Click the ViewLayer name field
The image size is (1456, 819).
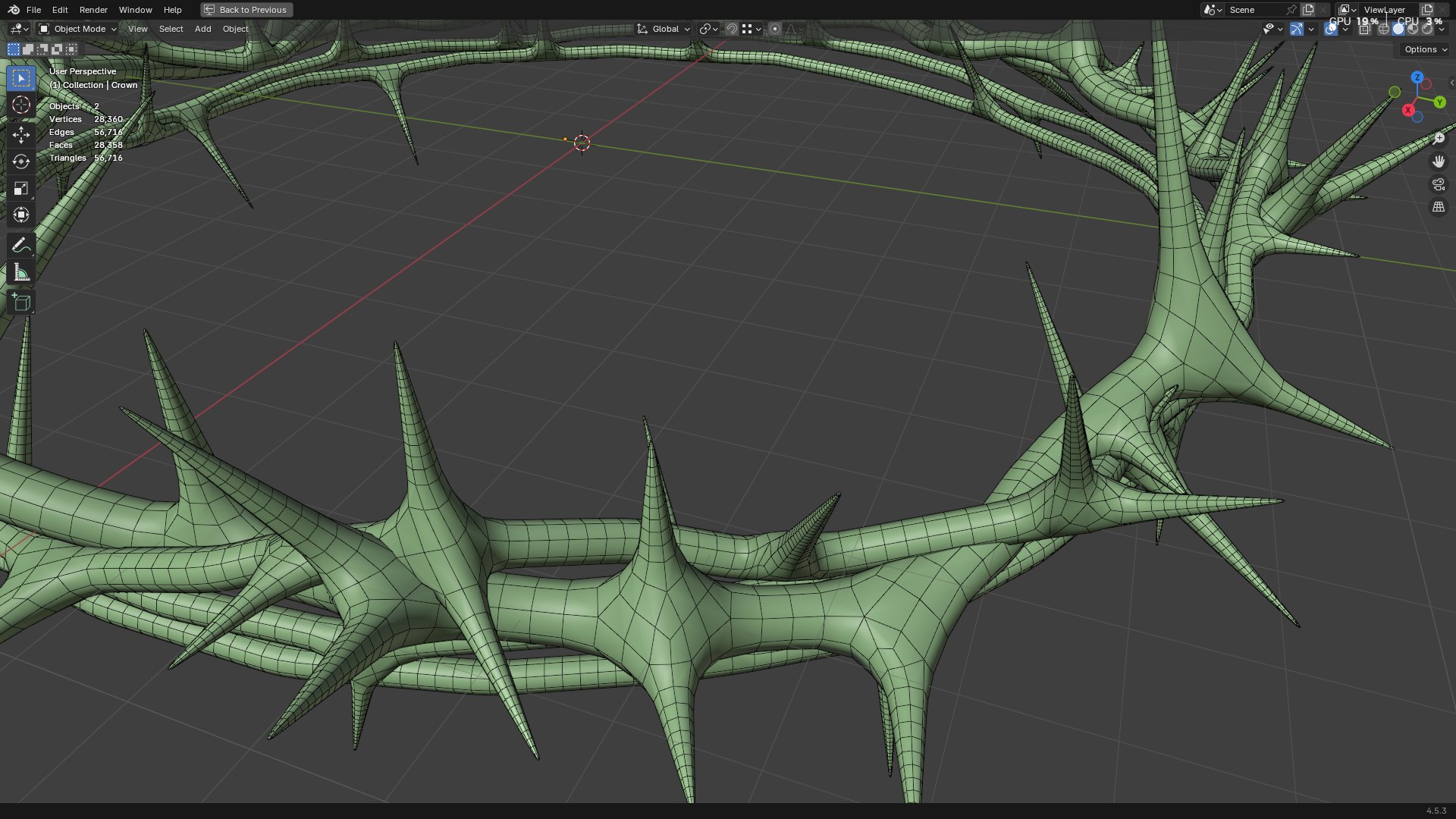pos(1389,10)
